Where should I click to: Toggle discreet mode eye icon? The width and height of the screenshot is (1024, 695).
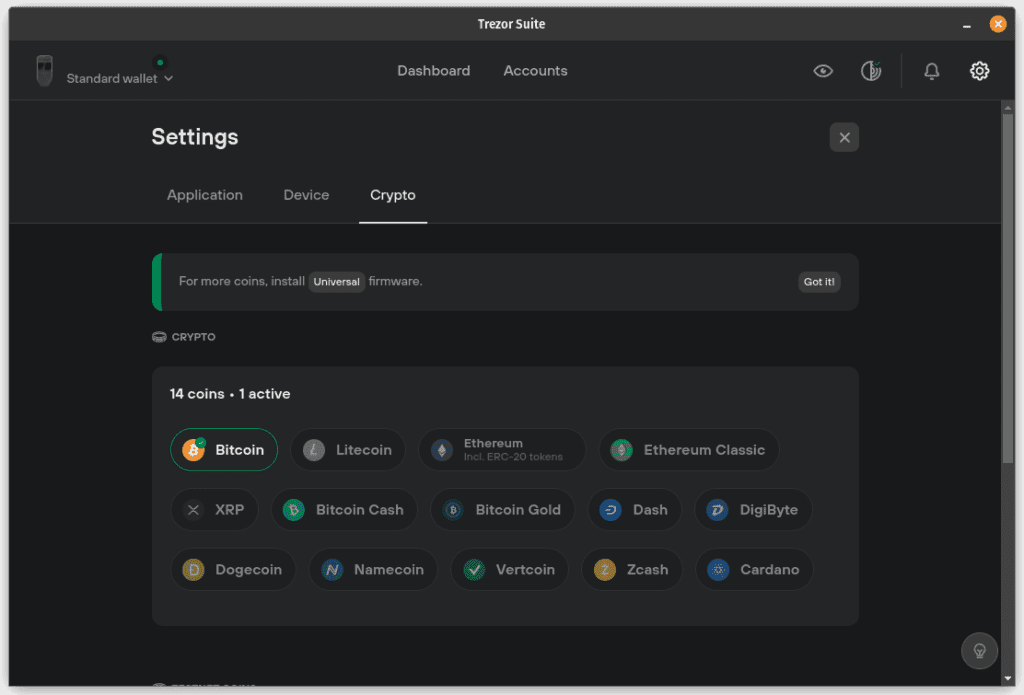(823, 71)
